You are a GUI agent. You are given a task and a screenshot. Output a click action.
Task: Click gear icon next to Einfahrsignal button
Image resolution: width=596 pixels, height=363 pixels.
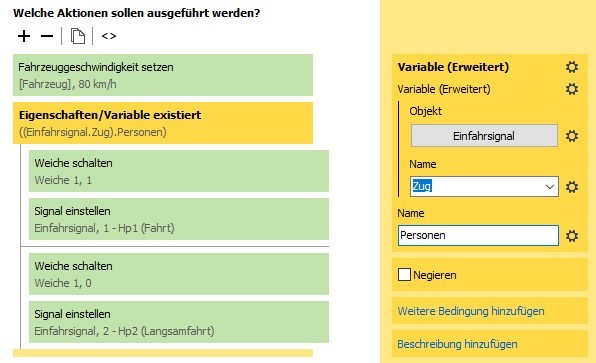pos(572,136)
